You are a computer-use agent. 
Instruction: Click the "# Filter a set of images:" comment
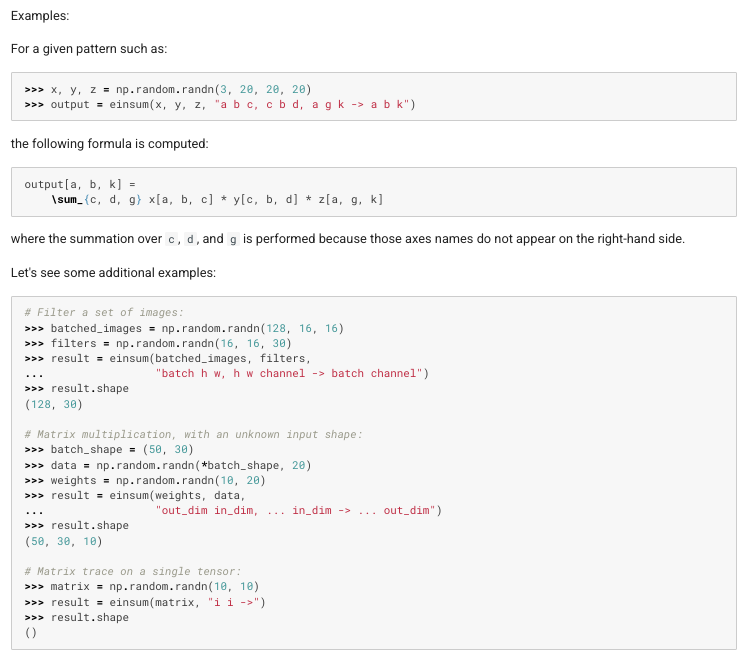pos(104,313)
